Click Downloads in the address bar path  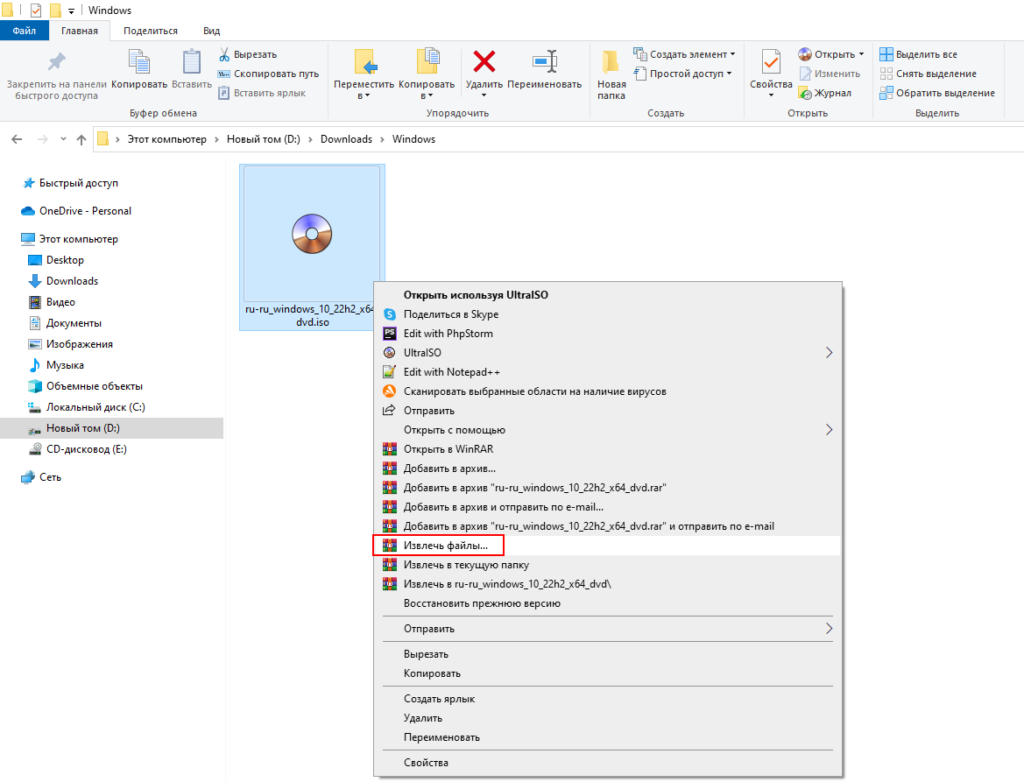(346, 140)
